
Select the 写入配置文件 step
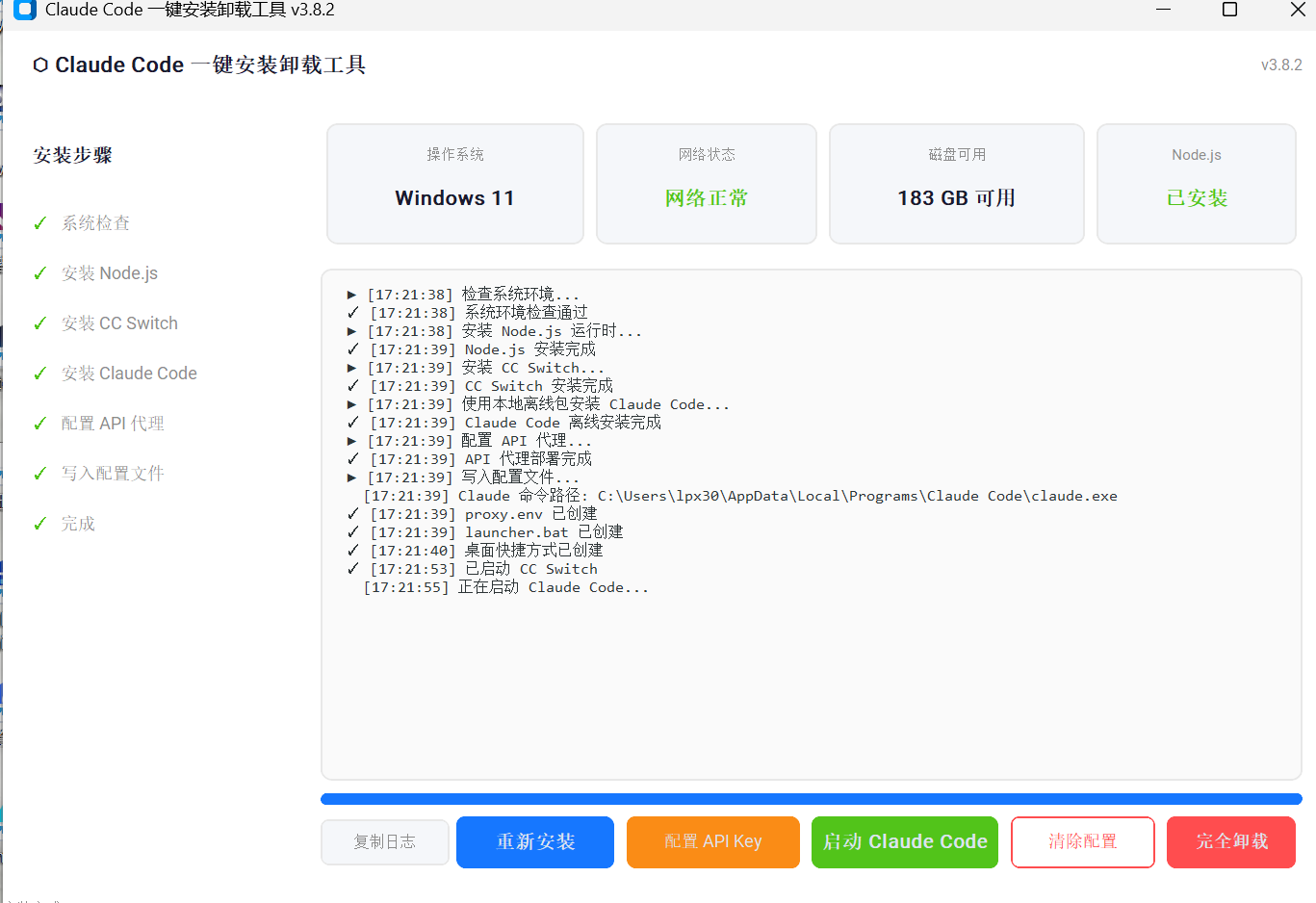coord(113,474)
